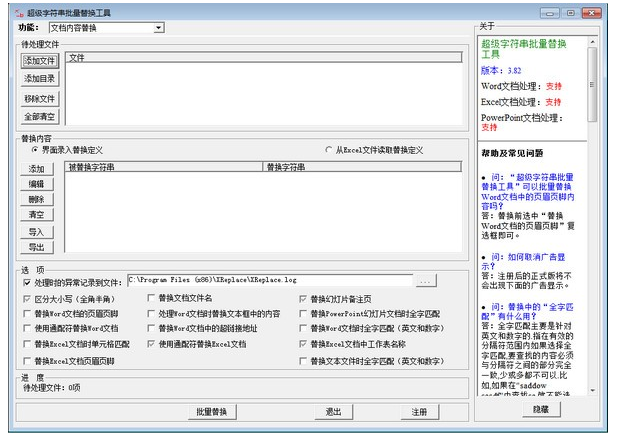Viewport: 618px width, 433px height.
Task: Click the 导入 button
Action: pyautogui.click(x=36, y=232)
